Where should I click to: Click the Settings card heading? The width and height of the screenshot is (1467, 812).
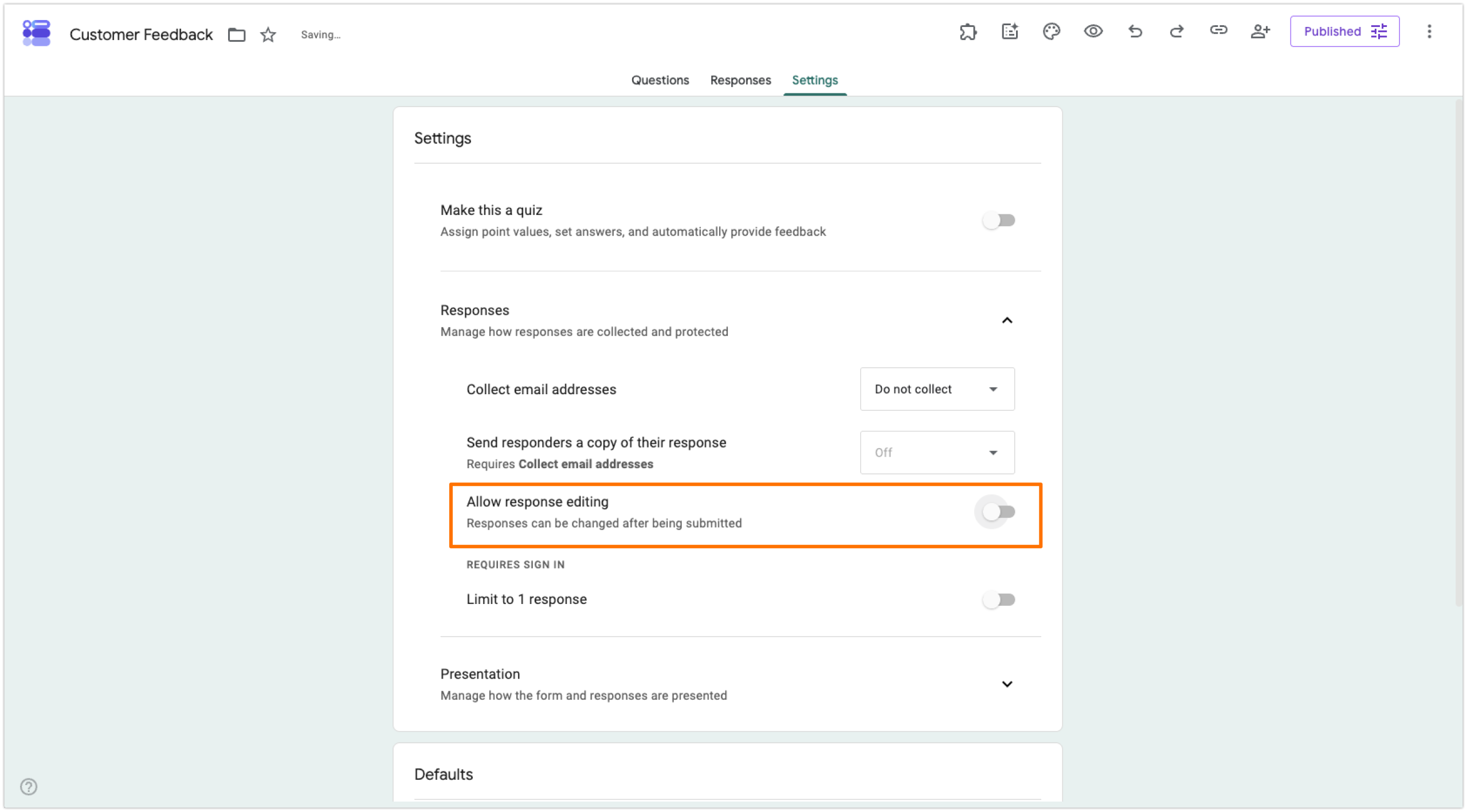[x=442, y=138]
